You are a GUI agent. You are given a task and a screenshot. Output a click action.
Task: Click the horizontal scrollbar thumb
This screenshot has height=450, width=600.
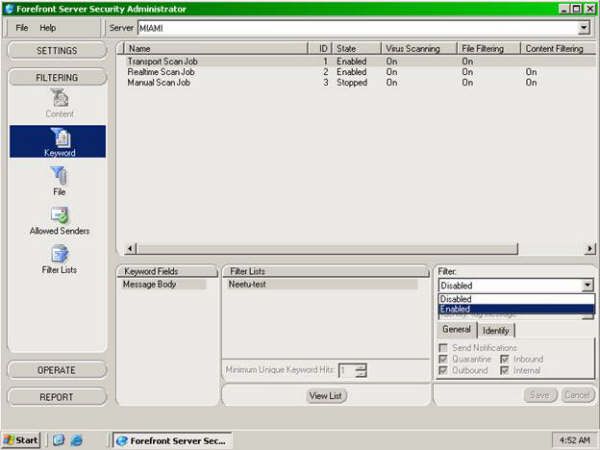(327, 249)
